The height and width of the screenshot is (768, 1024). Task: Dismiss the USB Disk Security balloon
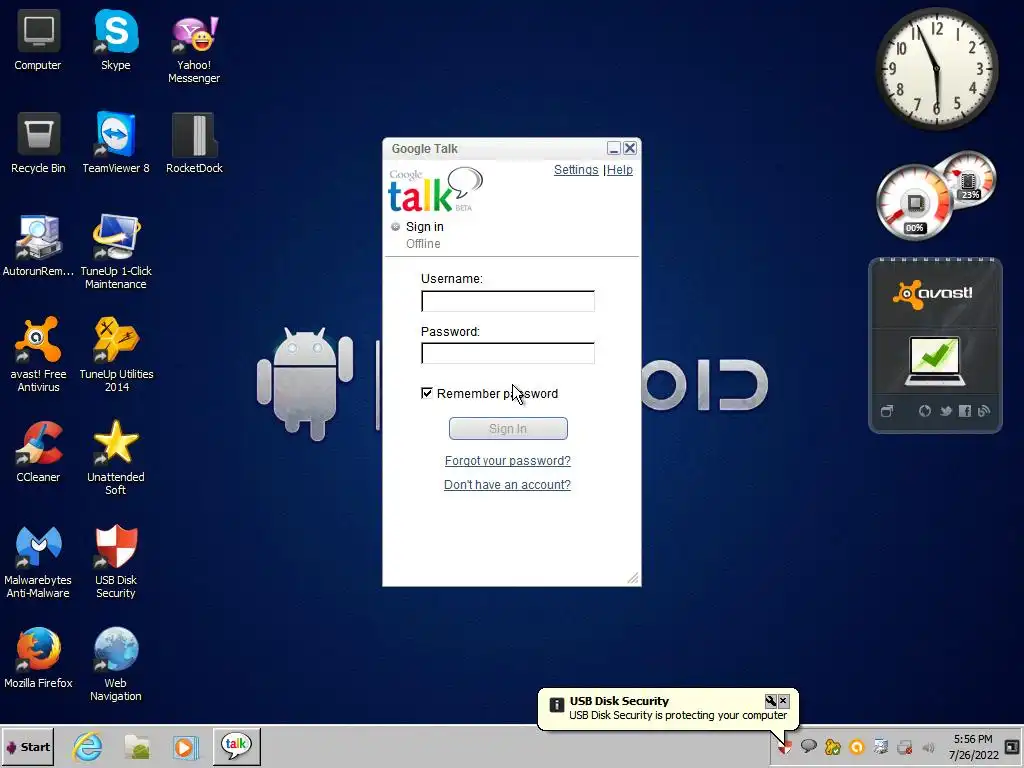point(784,701)
